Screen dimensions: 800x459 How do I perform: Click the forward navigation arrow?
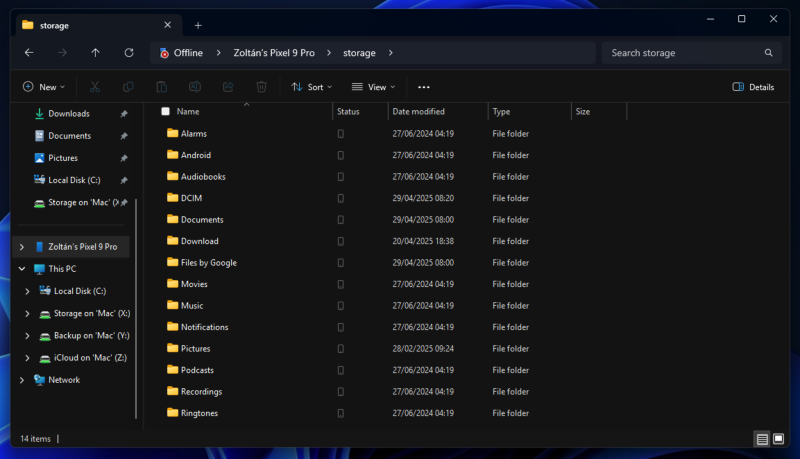pyautogui.click(x=62, y=53)
